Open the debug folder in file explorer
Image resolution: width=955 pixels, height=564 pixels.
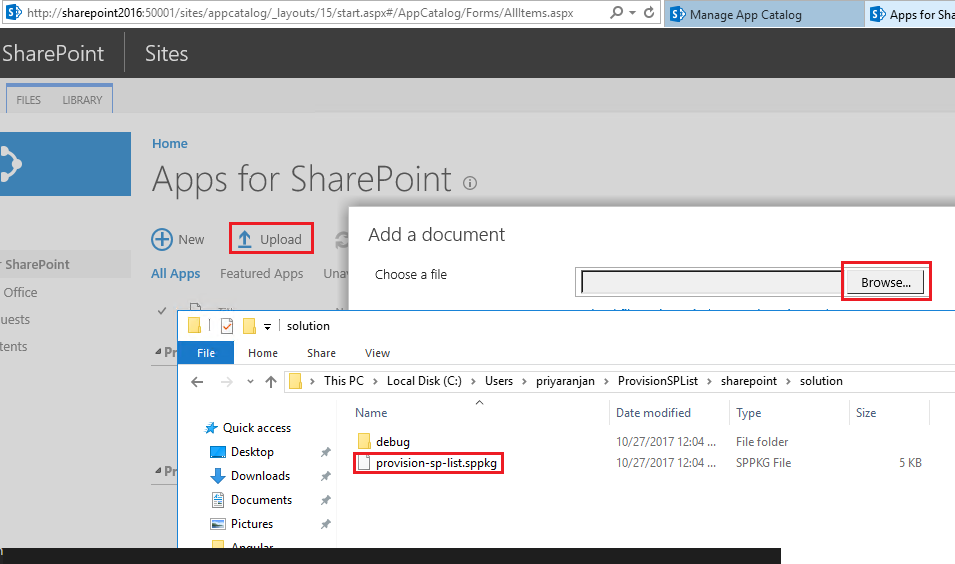click(x=392, y=442)
